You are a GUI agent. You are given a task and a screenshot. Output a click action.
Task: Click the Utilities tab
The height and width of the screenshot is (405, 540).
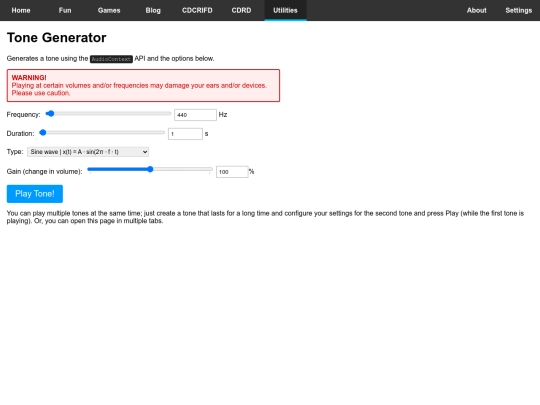(x=285, y=10)
